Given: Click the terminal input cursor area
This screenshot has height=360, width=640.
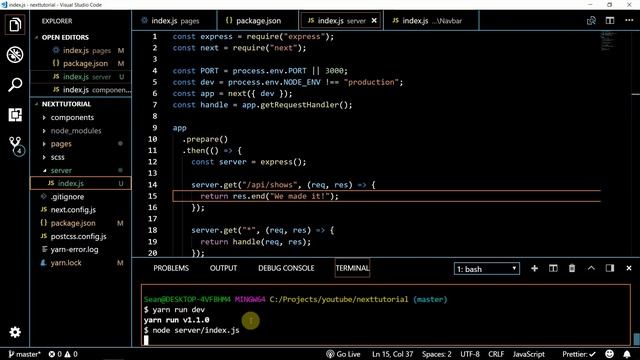Looking at the screenshot, I should pos(146,340).
